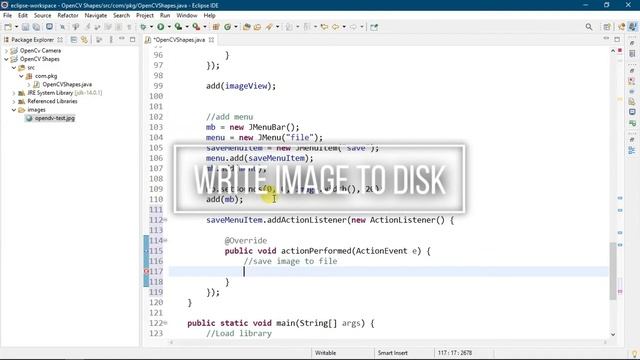
Task: Click the editor scroll-down arrow
Action: (613, 334)
